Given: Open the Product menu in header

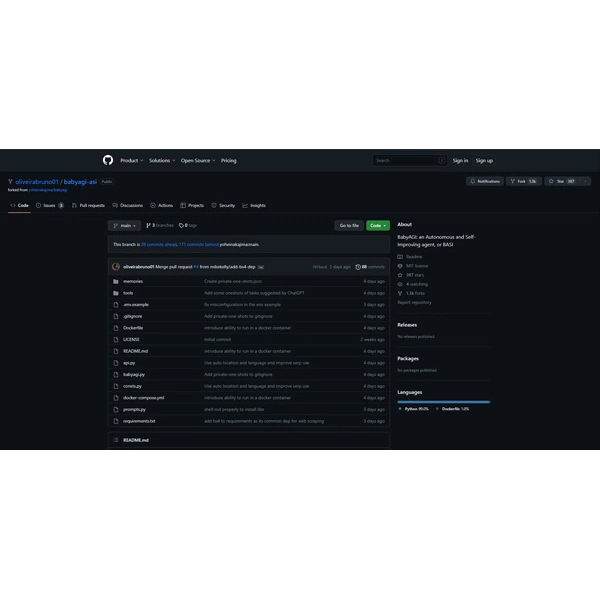Looking at the screenshot, I should pos(131,160).
